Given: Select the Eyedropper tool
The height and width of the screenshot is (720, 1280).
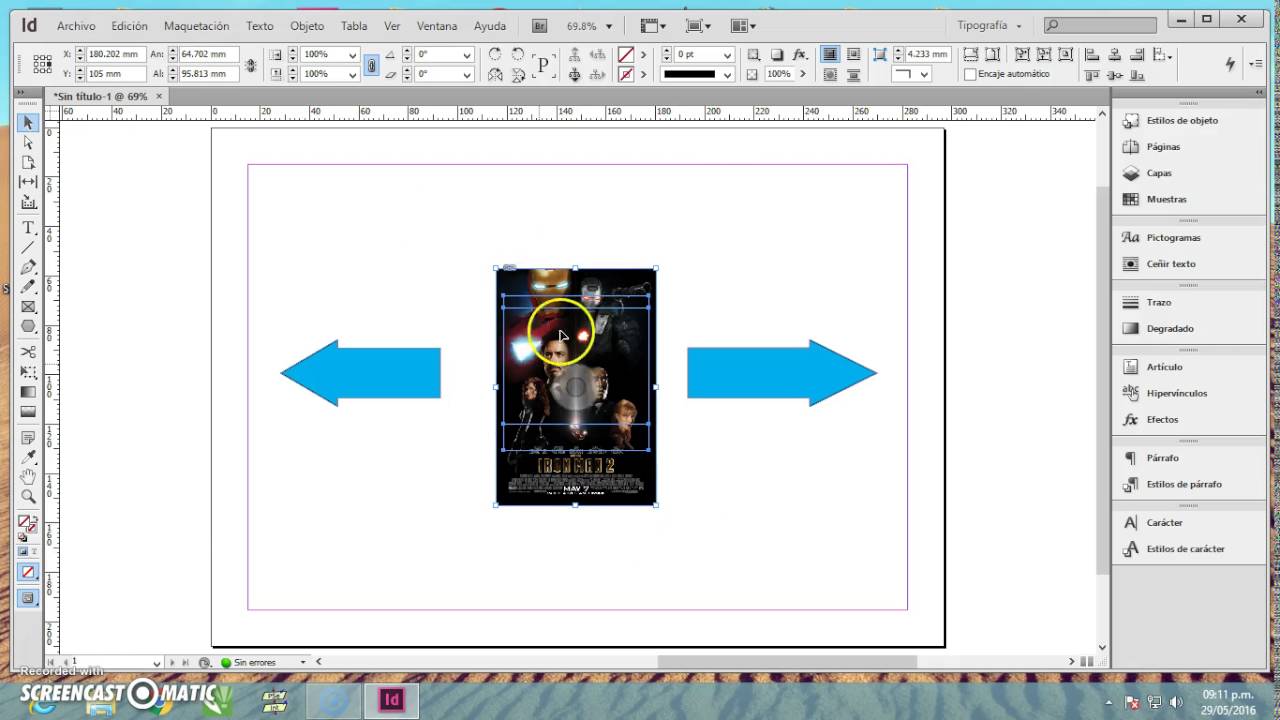Looking at the screenshot, I should pyautogui.click(x=28, y=457).
